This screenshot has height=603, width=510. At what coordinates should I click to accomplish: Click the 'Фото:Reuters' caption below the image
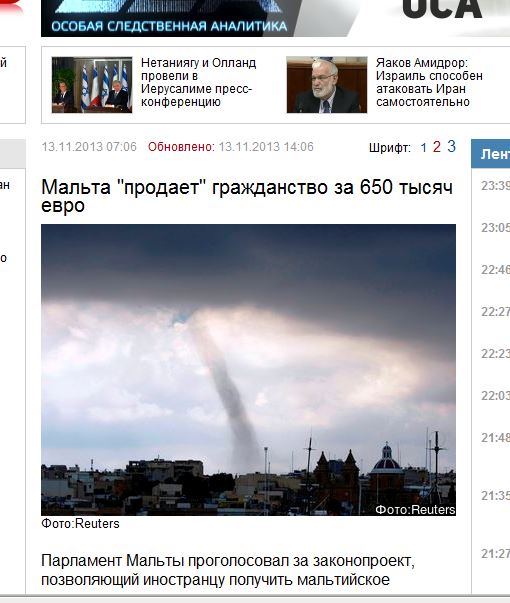(80, 524)
